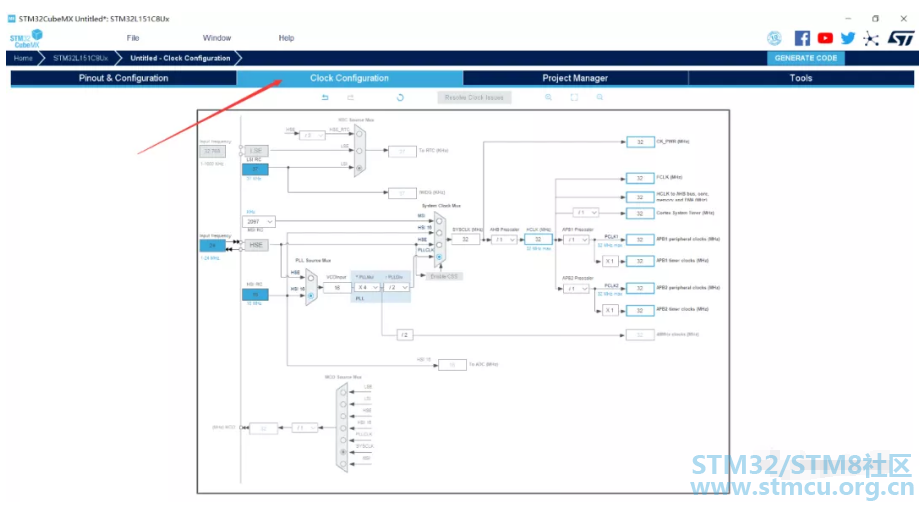Open the MSI RC 2097 frequency dropdown

click(258, 221)
